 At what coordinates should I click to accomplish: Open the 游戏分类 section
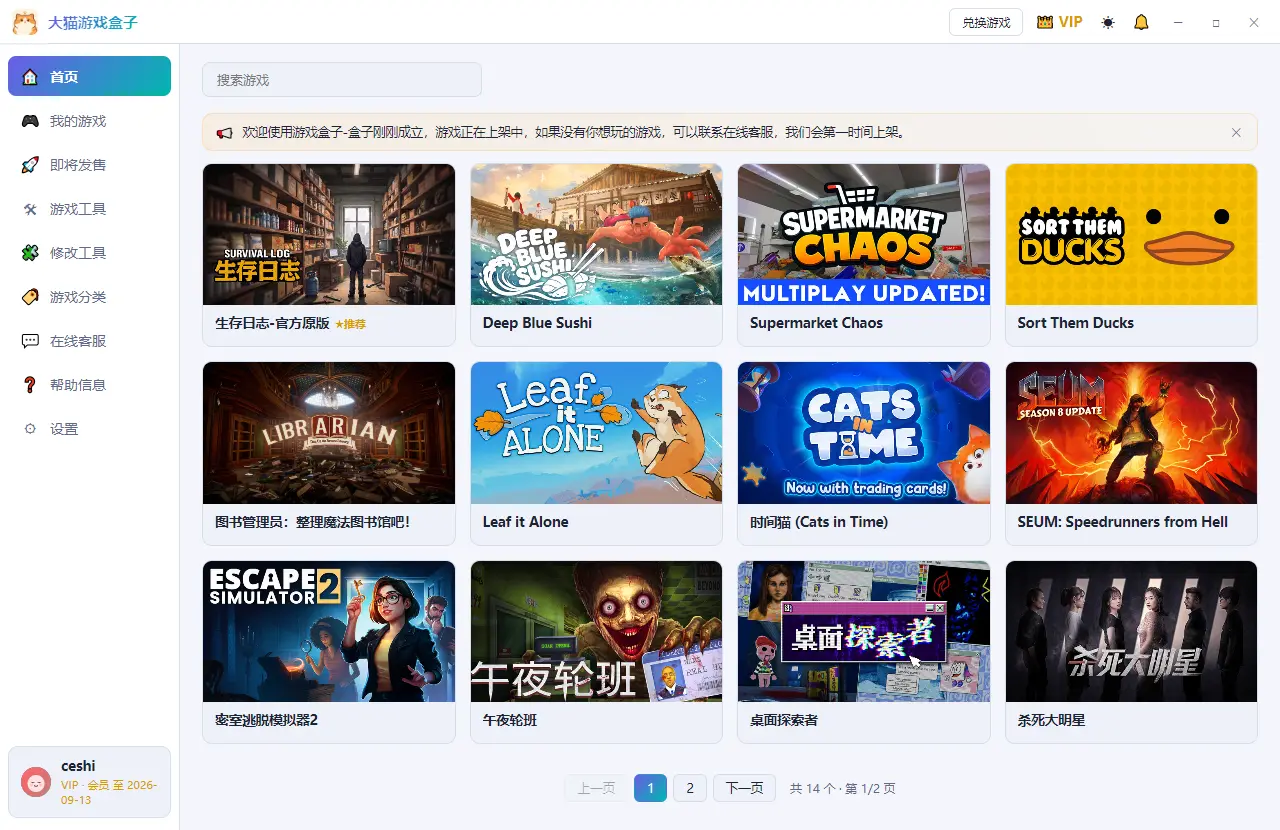point(89,297)
